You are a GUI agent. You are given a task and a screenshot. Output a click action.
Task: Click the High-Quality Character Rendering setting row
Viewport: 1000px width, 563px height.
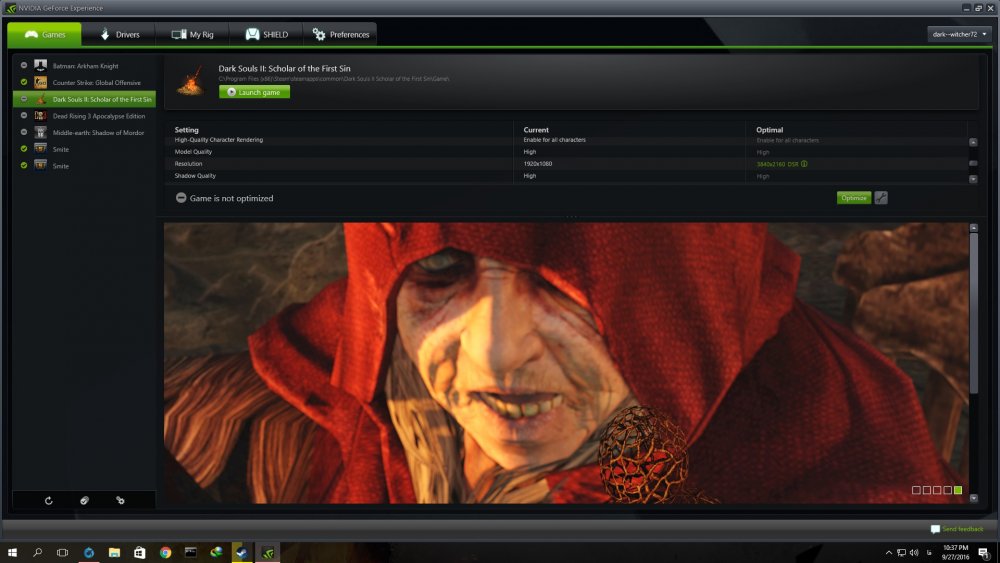point(566,140)
